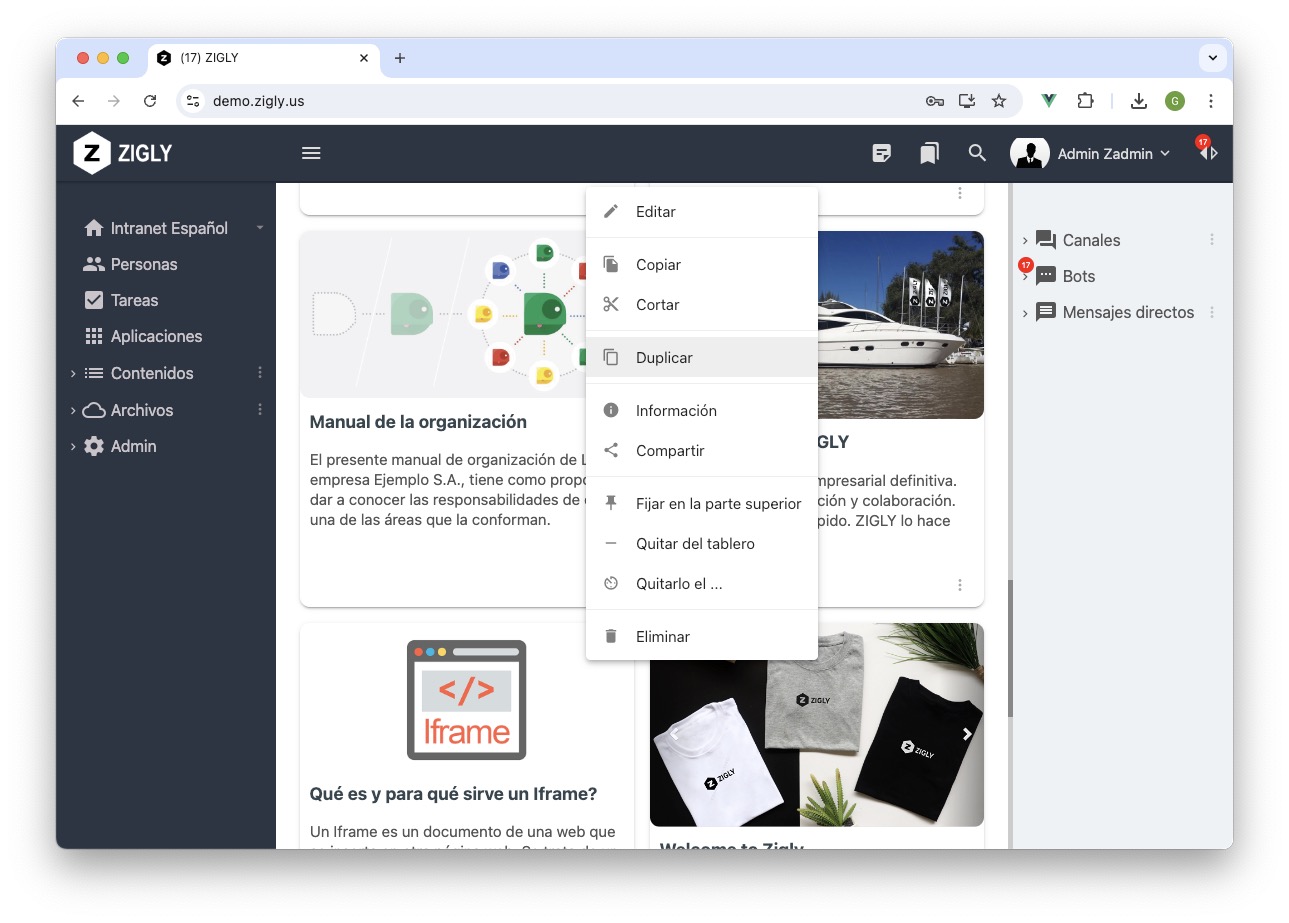This screenshot has height=923, width=1289.
Task: Toggle the hamburger menu icon
Action: (311, 153)
